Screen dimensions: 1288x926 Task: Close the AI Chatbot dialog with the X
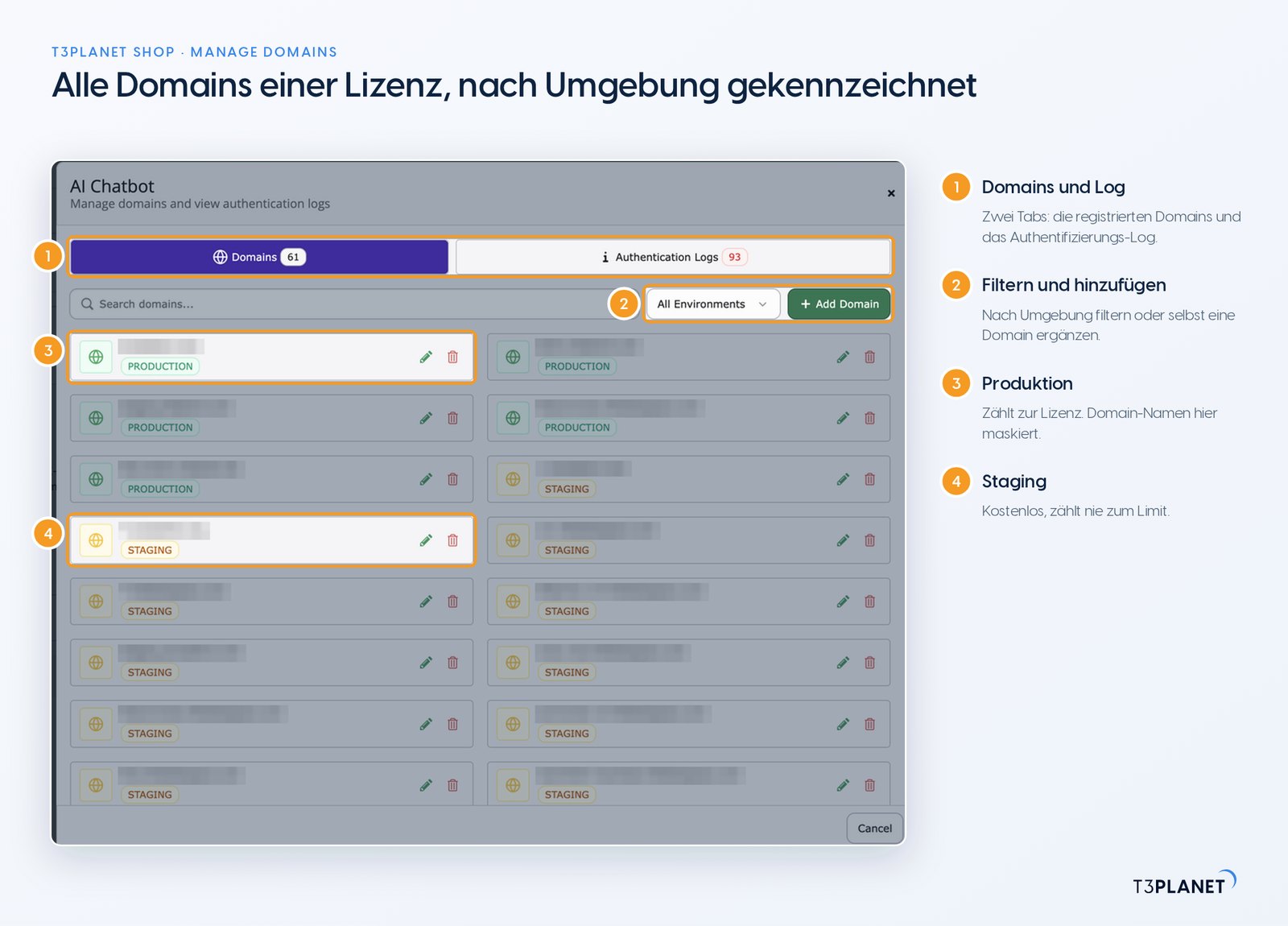tap(891, 193)
